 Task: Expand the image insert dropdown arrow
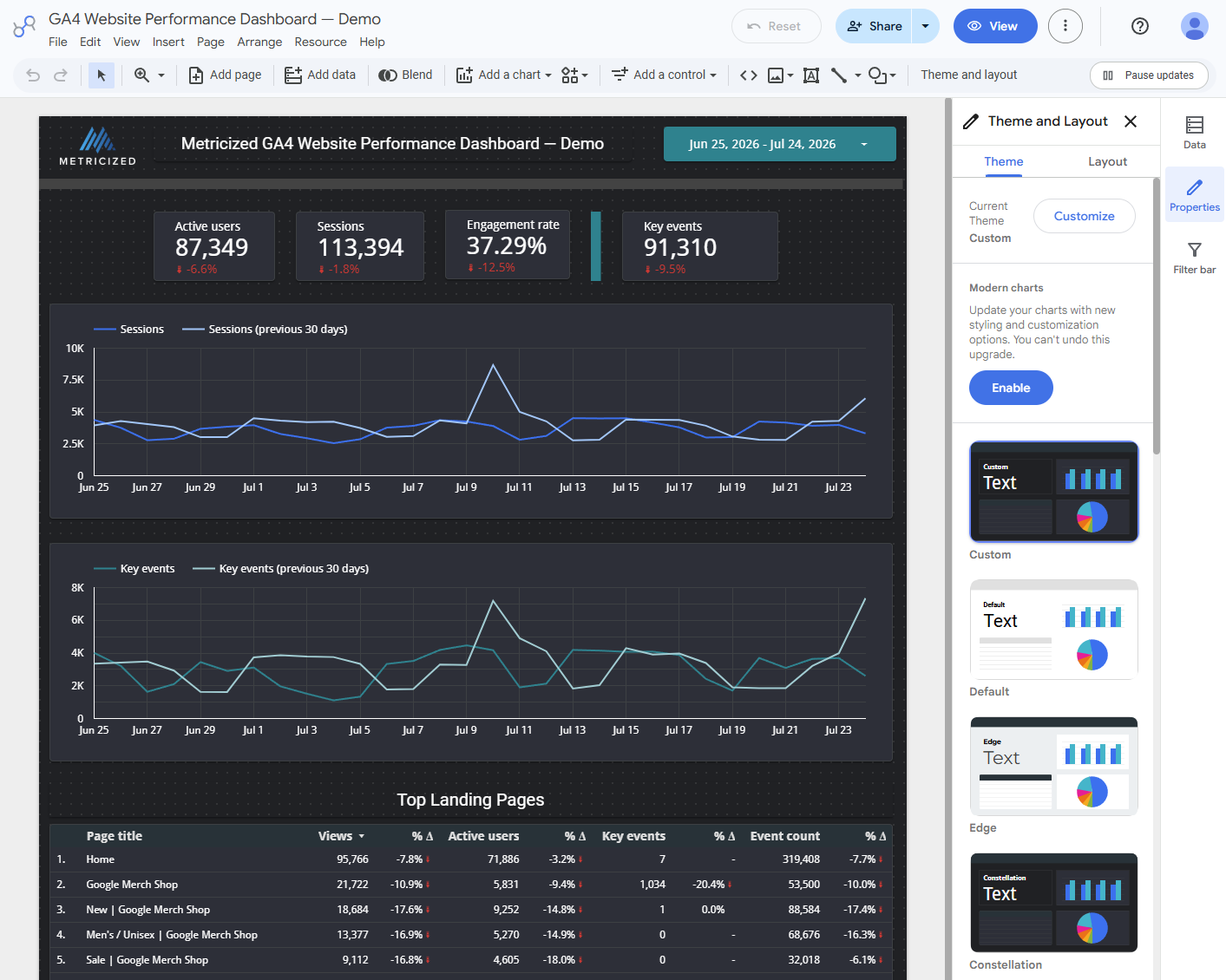tap(790, 75)
